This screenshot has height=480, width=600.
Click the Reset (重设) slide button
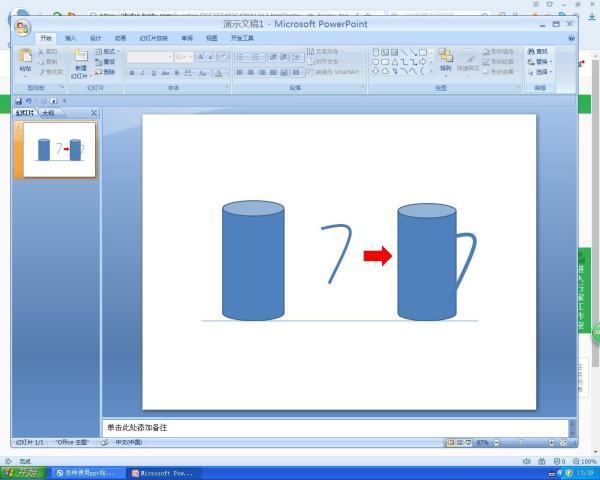pyautogui.click(x=108, y=62)
